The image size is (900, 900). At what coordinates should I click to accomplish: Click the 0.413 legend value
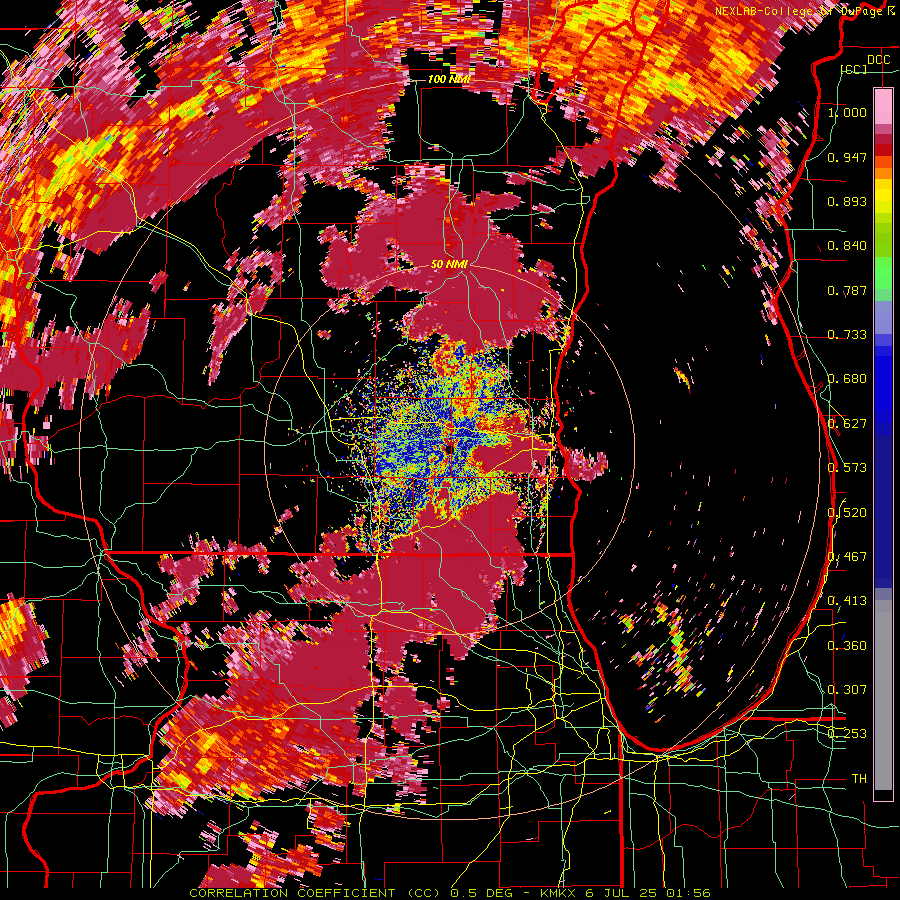(x=847, y=601)
